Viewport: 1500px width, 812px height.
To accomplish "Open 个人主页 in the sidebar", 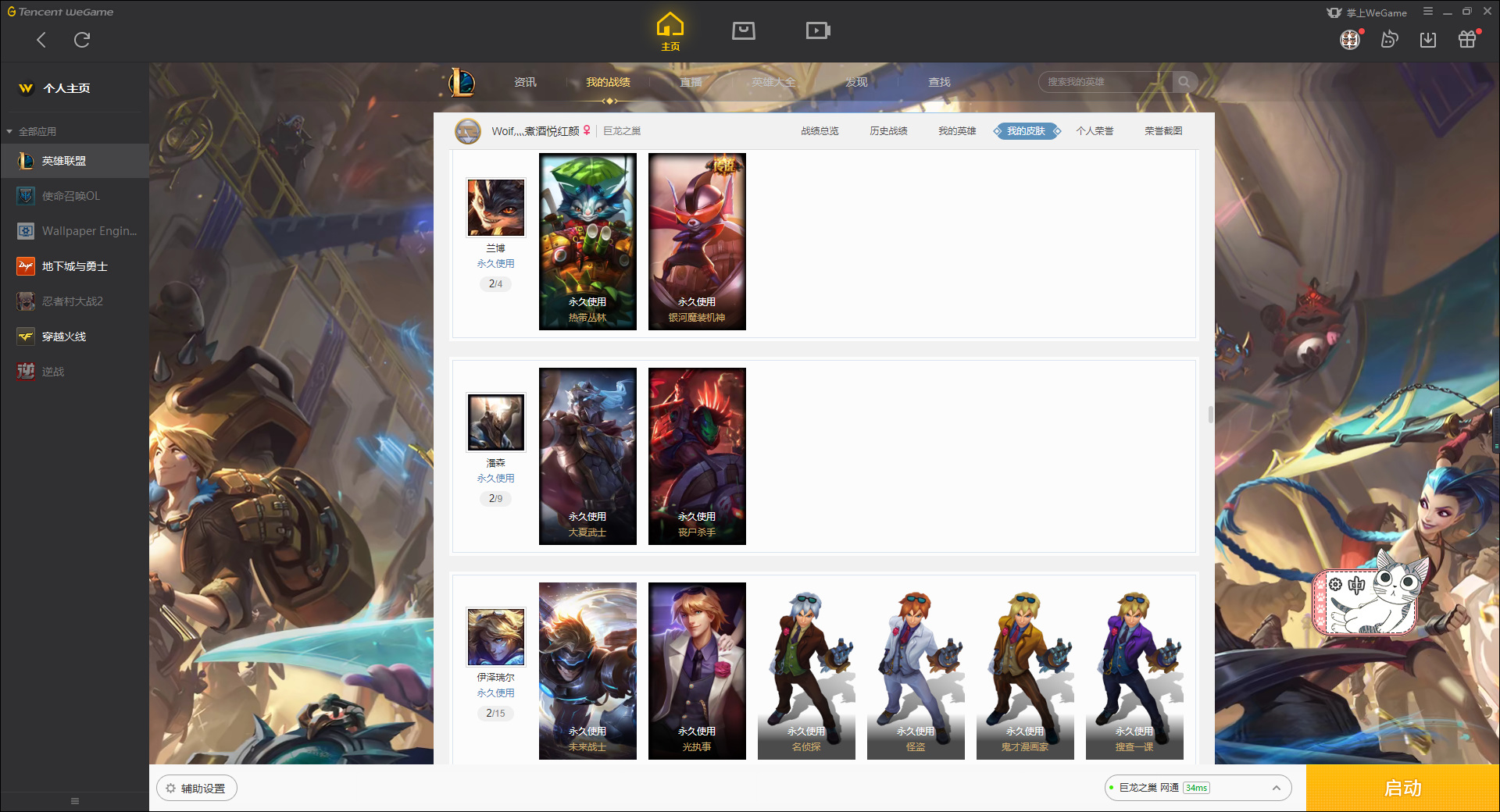I will click(74, 88).
